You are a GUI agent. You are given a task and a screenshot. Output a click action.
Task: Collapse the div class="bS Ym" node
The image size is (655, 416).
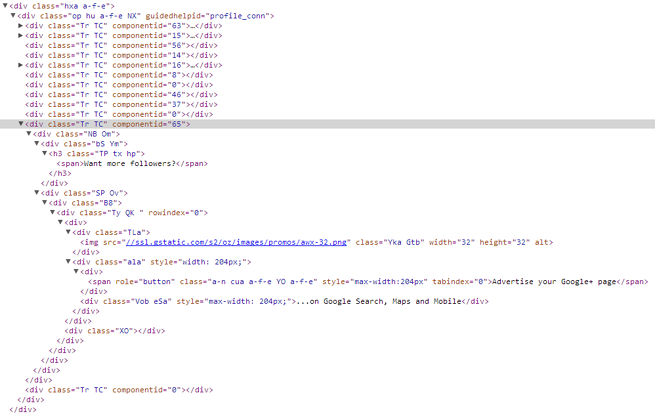37,144
